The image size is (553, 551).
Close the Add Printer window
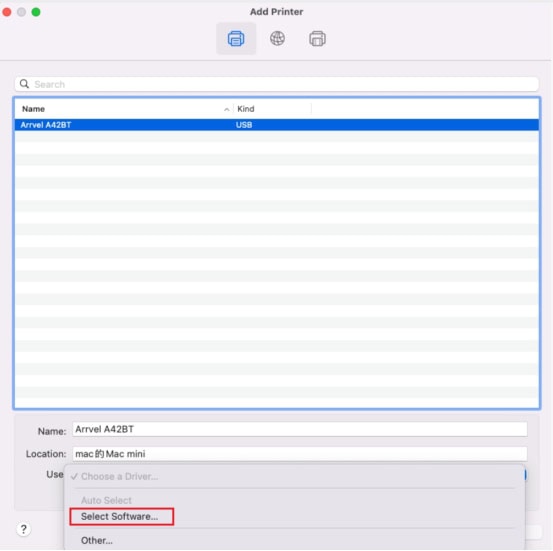(7, 12)
